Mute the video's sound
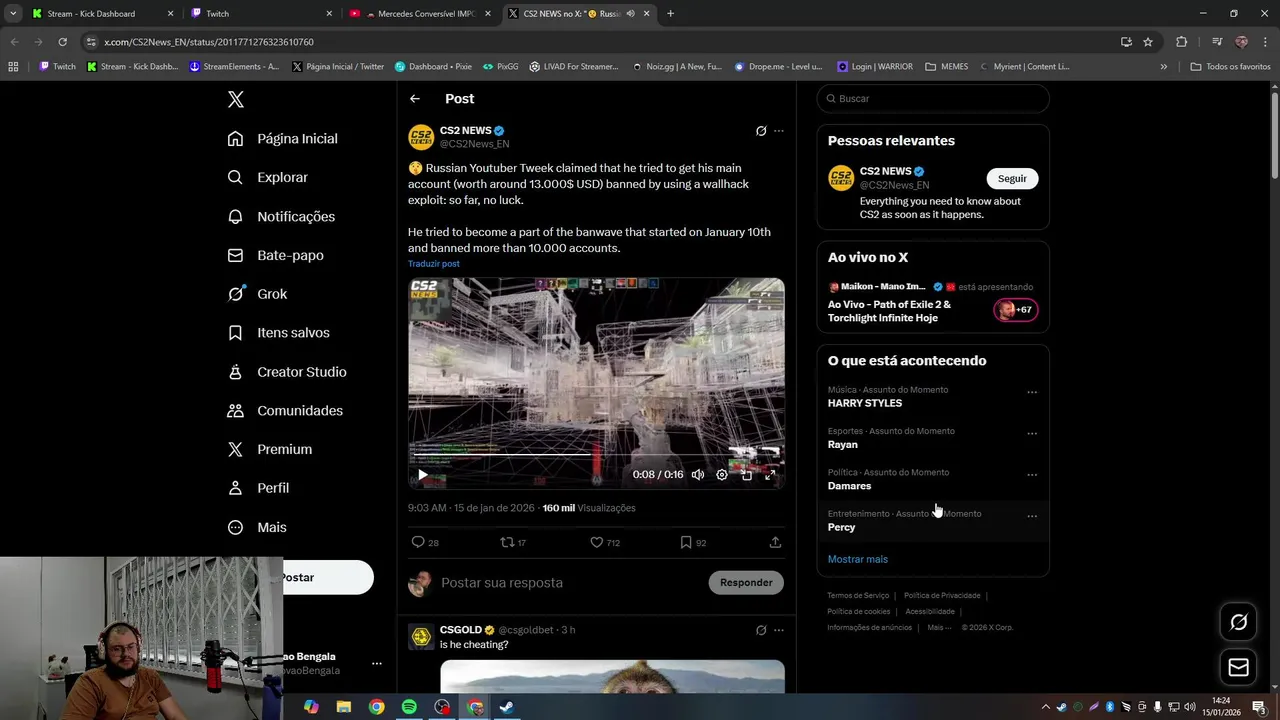The image size is (1280, 720). 698,475
